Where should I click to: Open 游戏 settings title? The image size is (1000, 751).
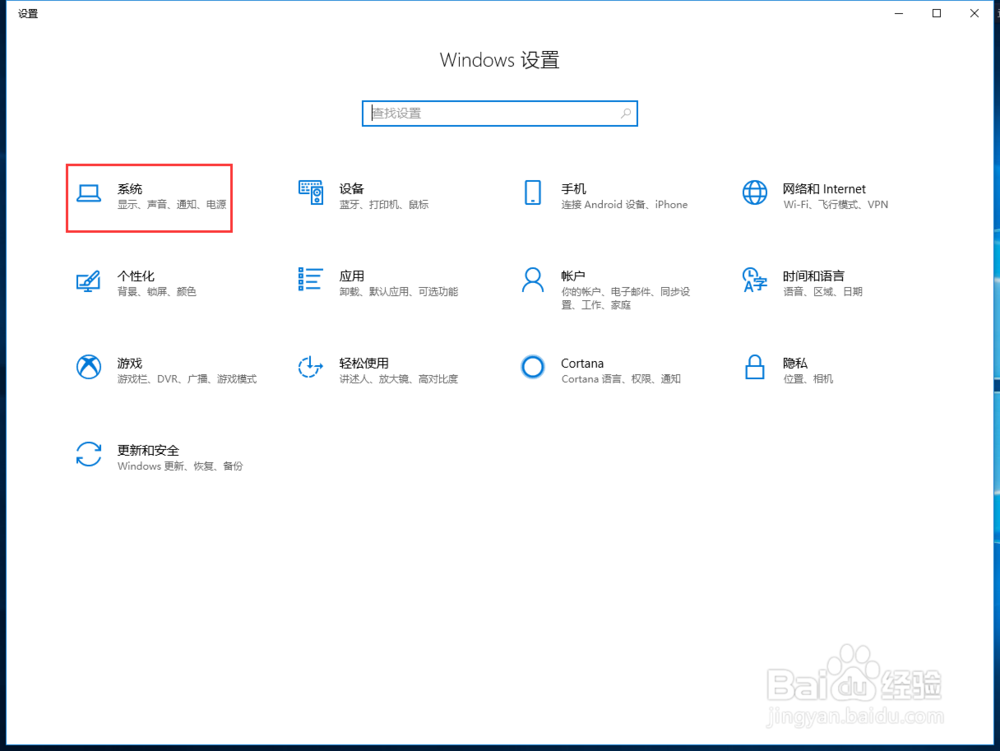coord(129,363)
